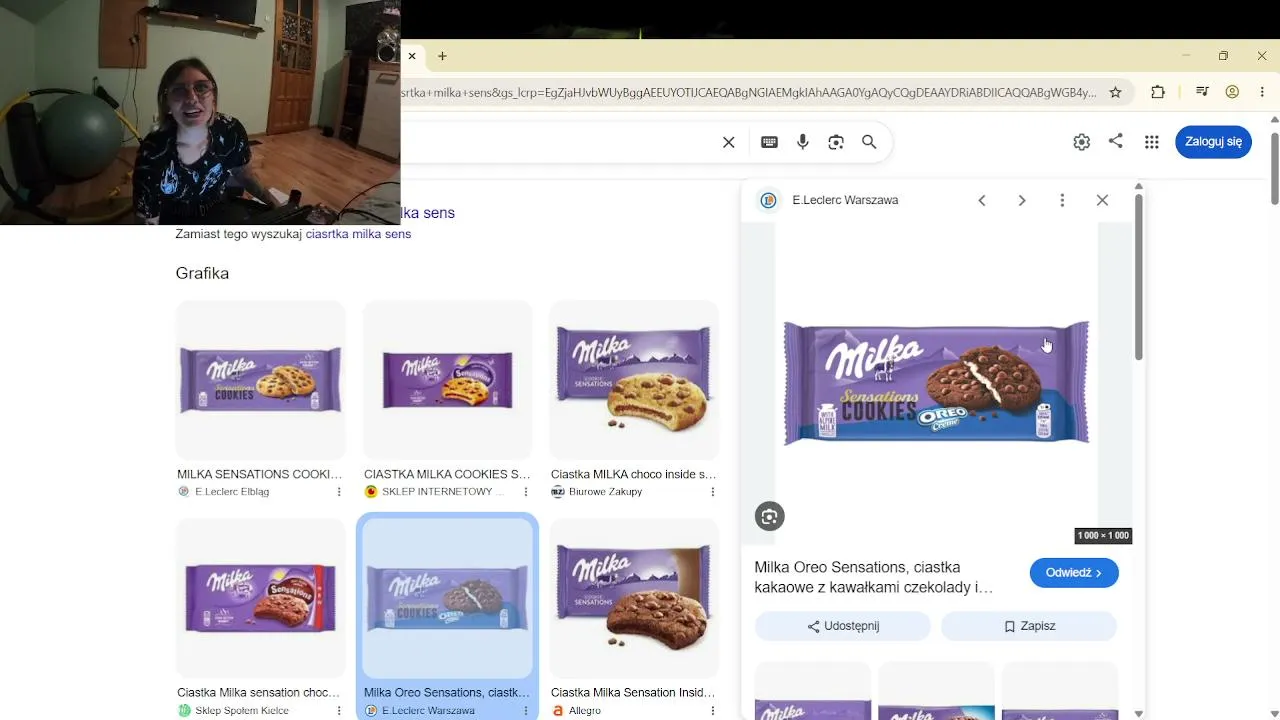
Task: Click the browser address bar URL
Action: 748,92
